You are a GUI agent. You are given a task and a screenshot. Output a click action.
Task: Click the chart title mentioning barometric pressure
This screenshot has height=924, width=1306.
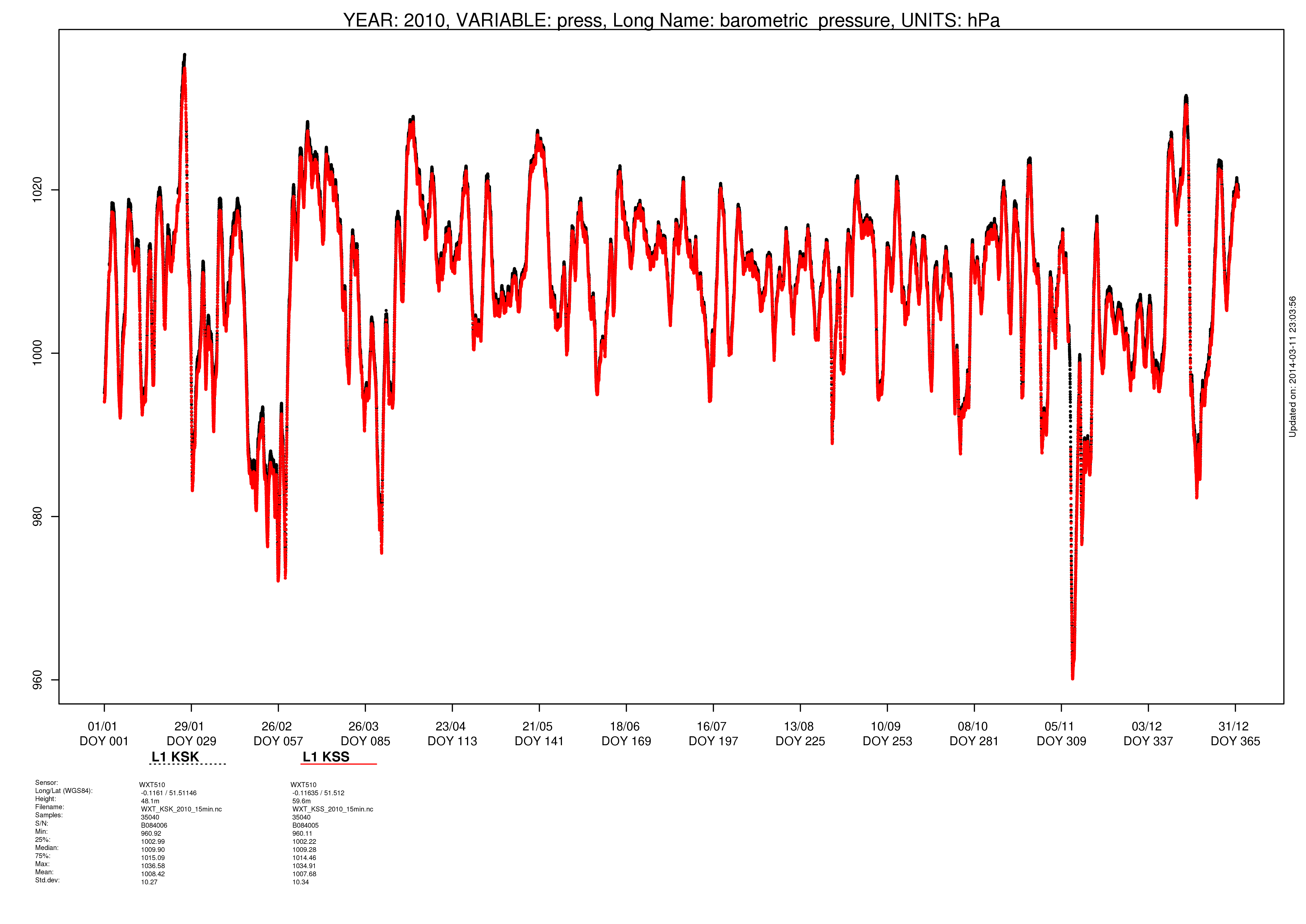pyautogui.click(x=671, y=20)
